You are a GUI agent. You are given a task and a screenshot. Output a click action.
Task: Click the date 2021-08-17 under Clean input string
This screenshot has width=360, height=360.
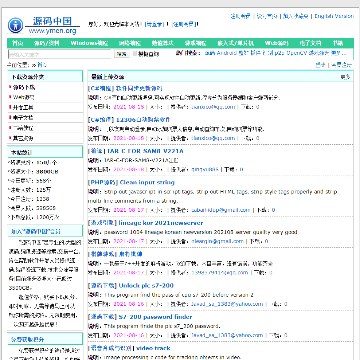pyautogui.click(x=129, y=210)
